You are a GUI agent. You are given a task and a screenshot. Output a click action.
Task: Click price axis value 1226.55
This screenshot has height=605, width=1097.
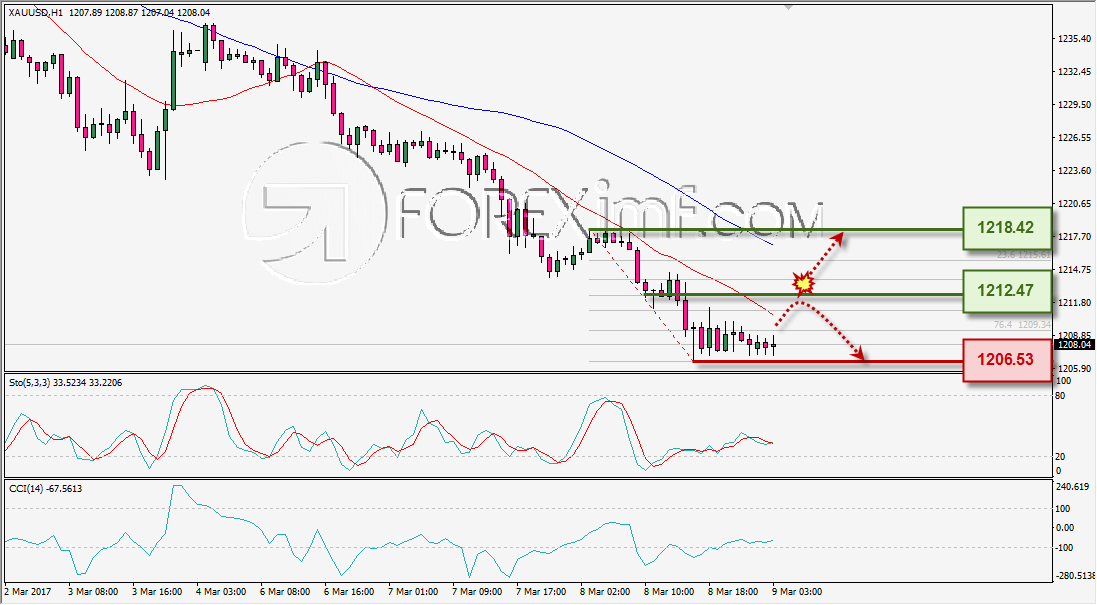[1074, 137]
